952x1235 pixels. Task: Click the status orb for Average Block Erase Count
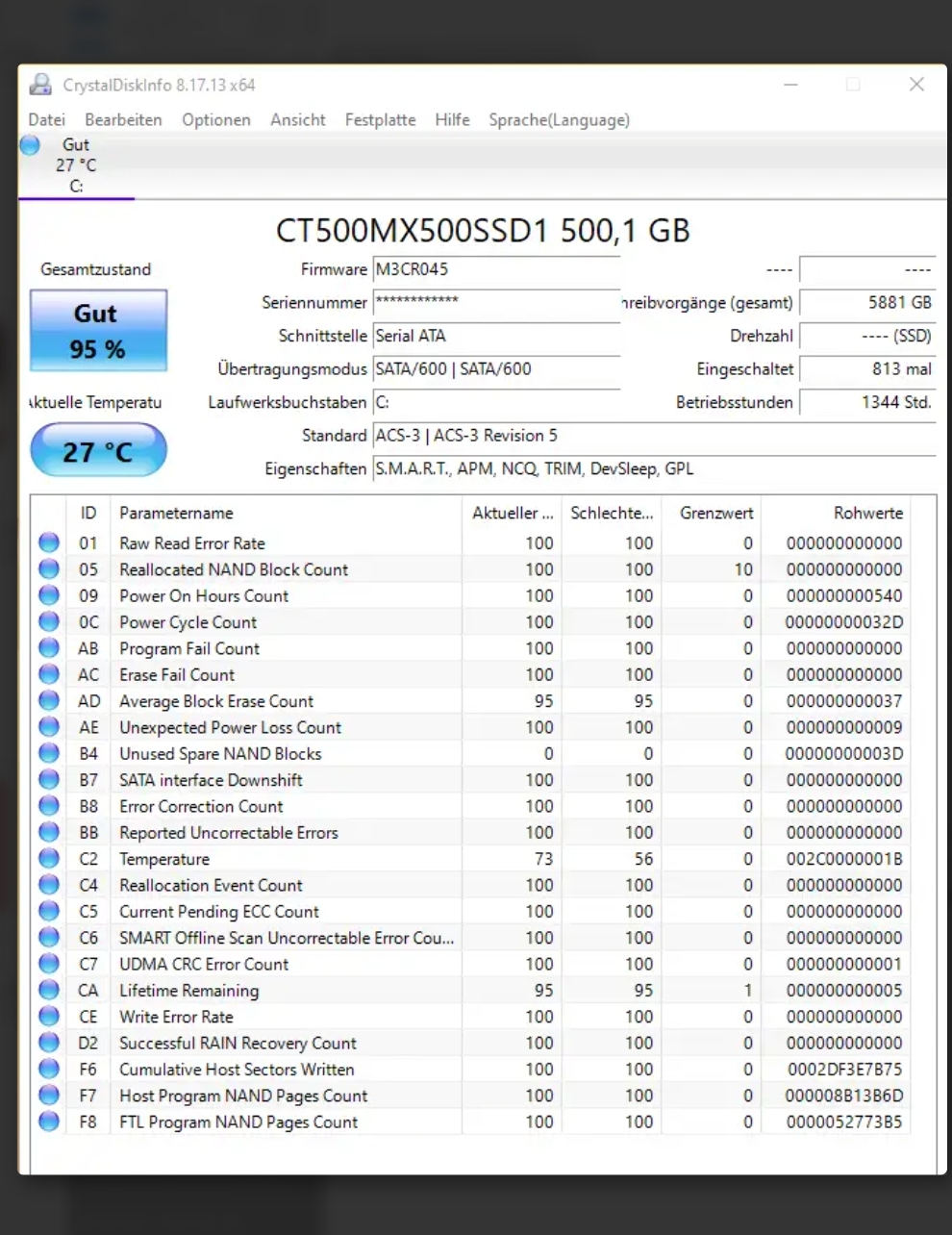49,701
